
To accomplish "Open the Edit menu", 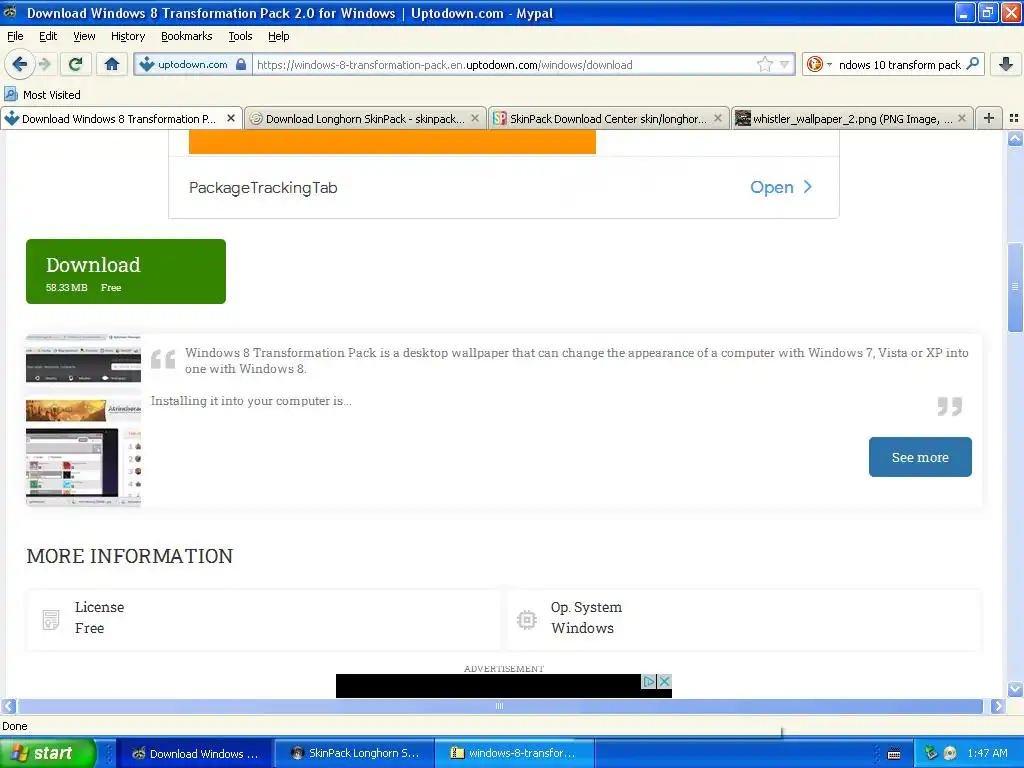I will (48, 36).
